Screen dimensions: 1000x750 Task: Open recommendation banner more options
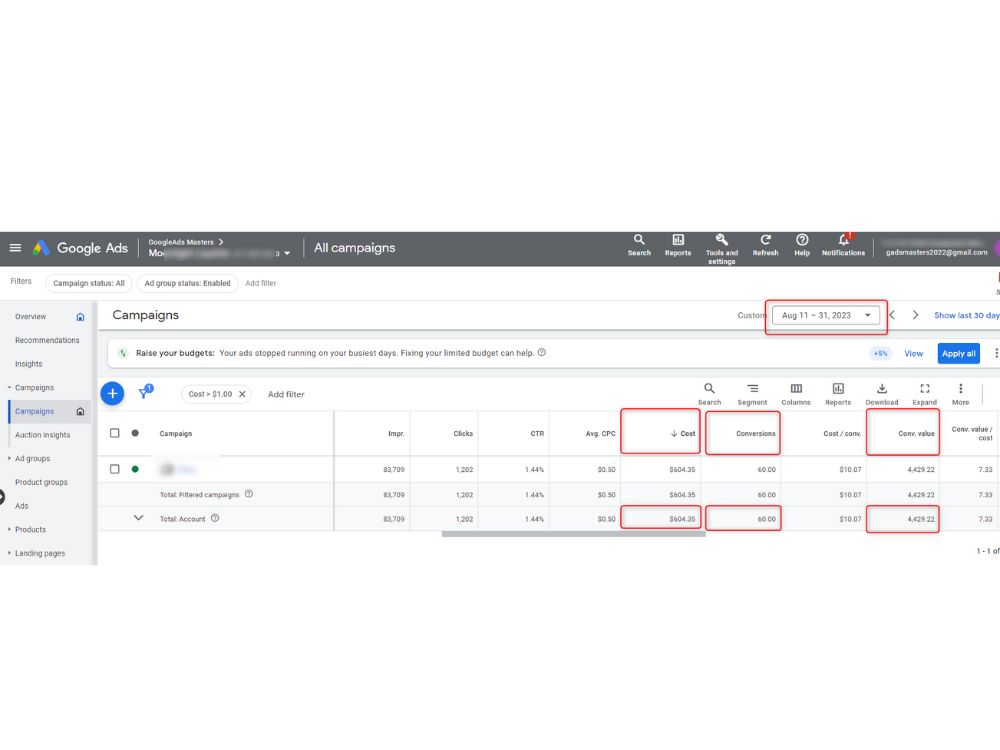point(996,353)
